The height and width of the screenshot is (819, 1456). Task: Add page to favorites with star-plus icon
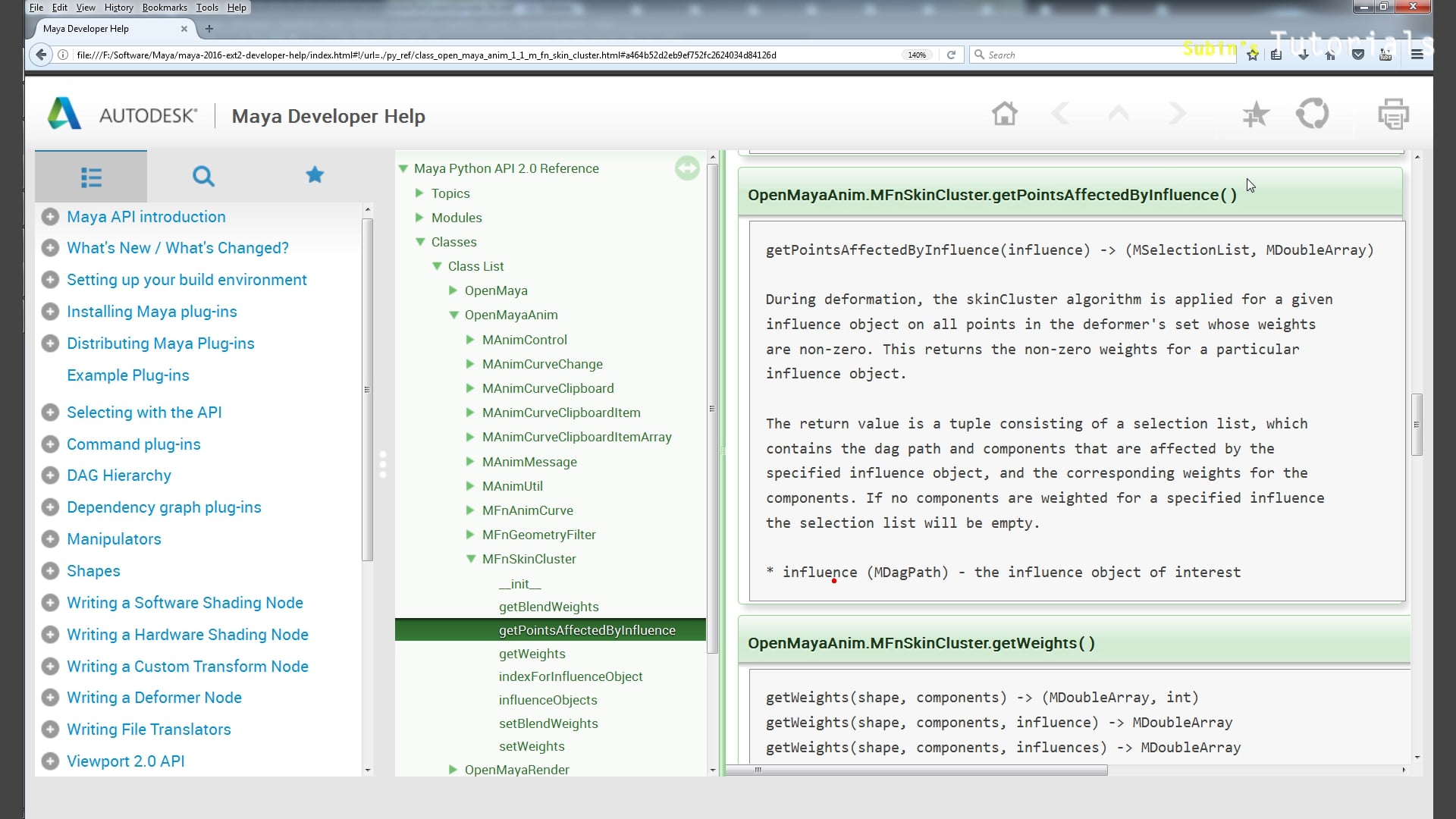point(1255,115)
